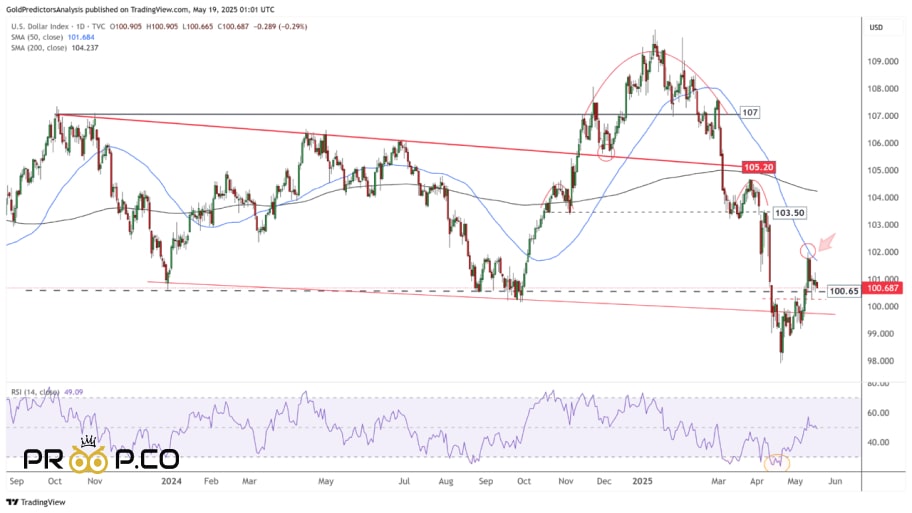Click the 109.000 price axis value
The image size is (912, 513).
(883, 62)
